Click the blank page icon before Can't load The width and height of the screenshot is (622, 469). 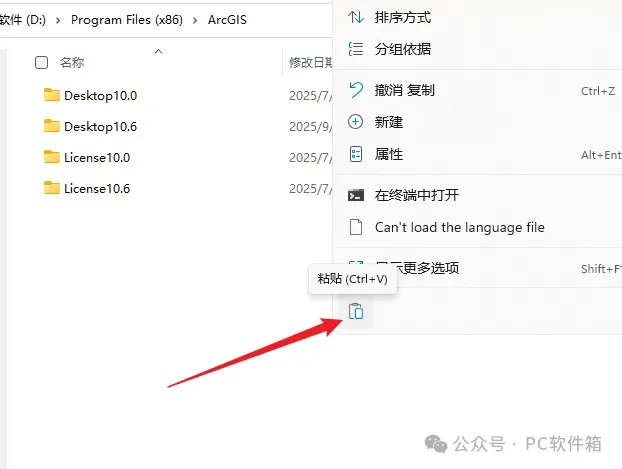(x=356, y=227)
